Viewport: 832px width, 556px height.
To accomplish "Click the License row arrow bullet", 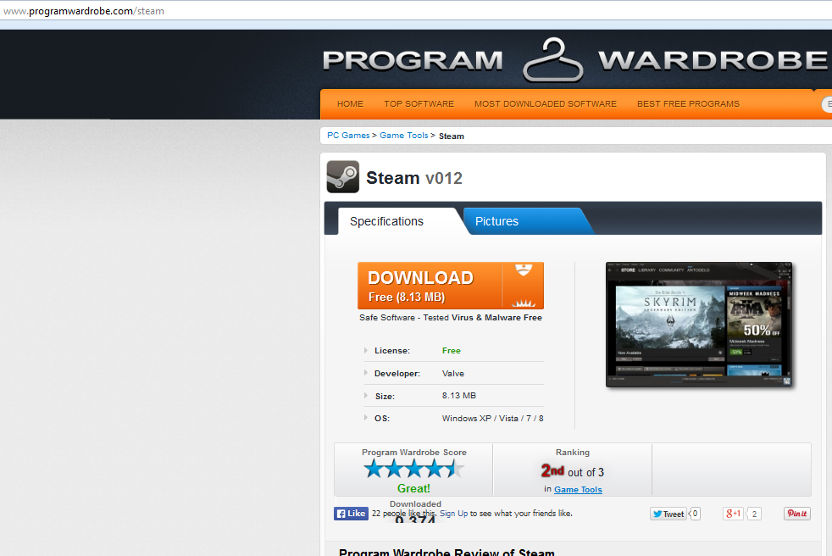I will pyautogui.click(x=366, y=350).
